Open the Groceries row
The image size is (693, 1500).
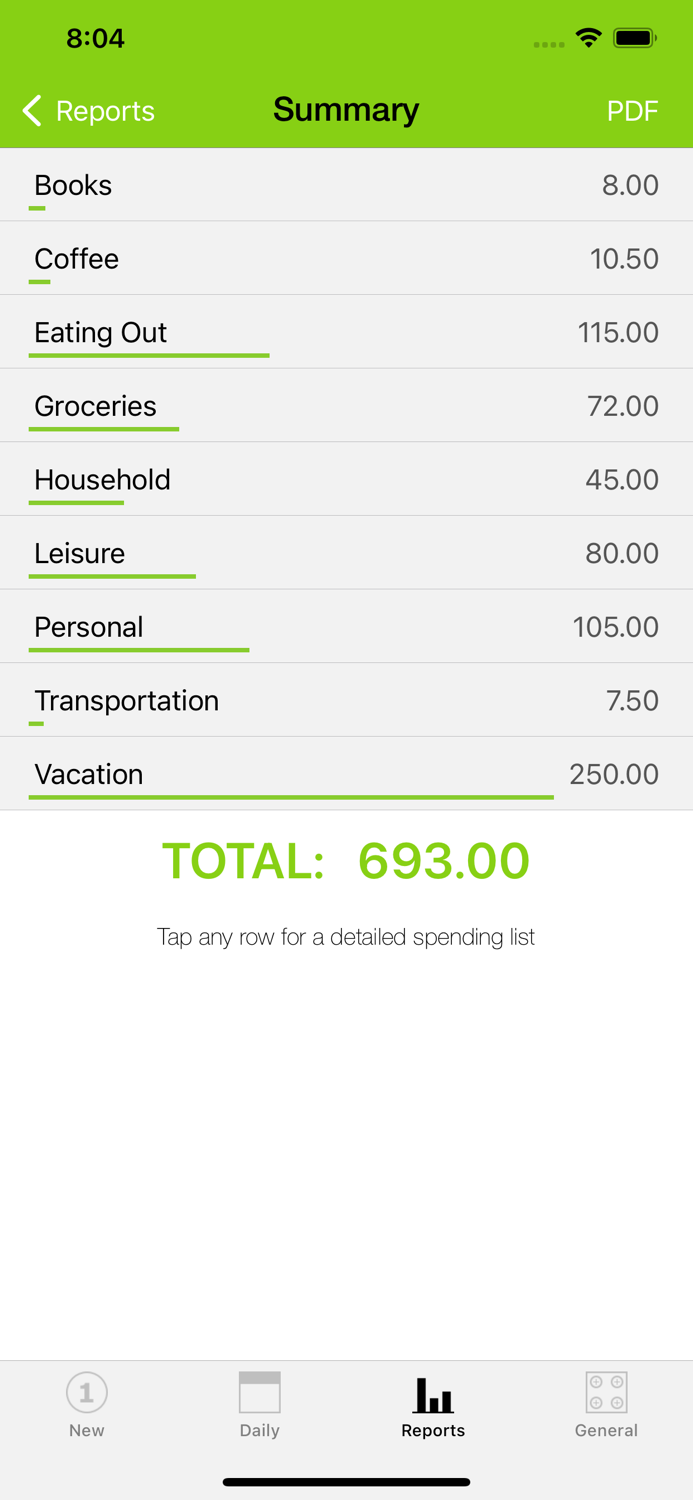click(346, 405)
